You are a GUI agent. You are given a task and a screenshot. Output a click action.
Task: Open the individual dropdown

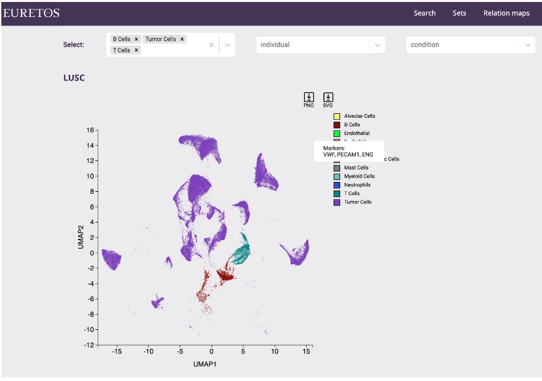pos(320,45)
